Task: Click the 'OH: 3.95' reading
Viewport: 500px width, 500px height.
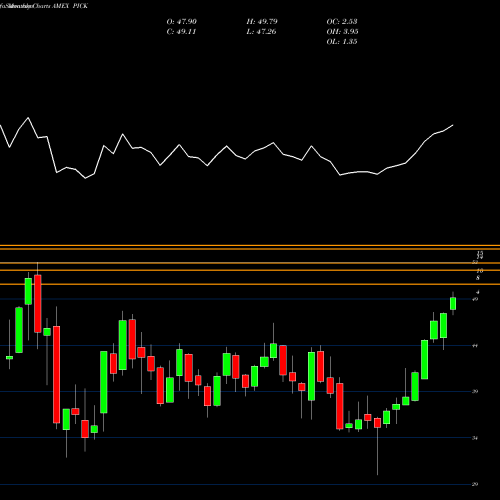Action: pos(342,32)
